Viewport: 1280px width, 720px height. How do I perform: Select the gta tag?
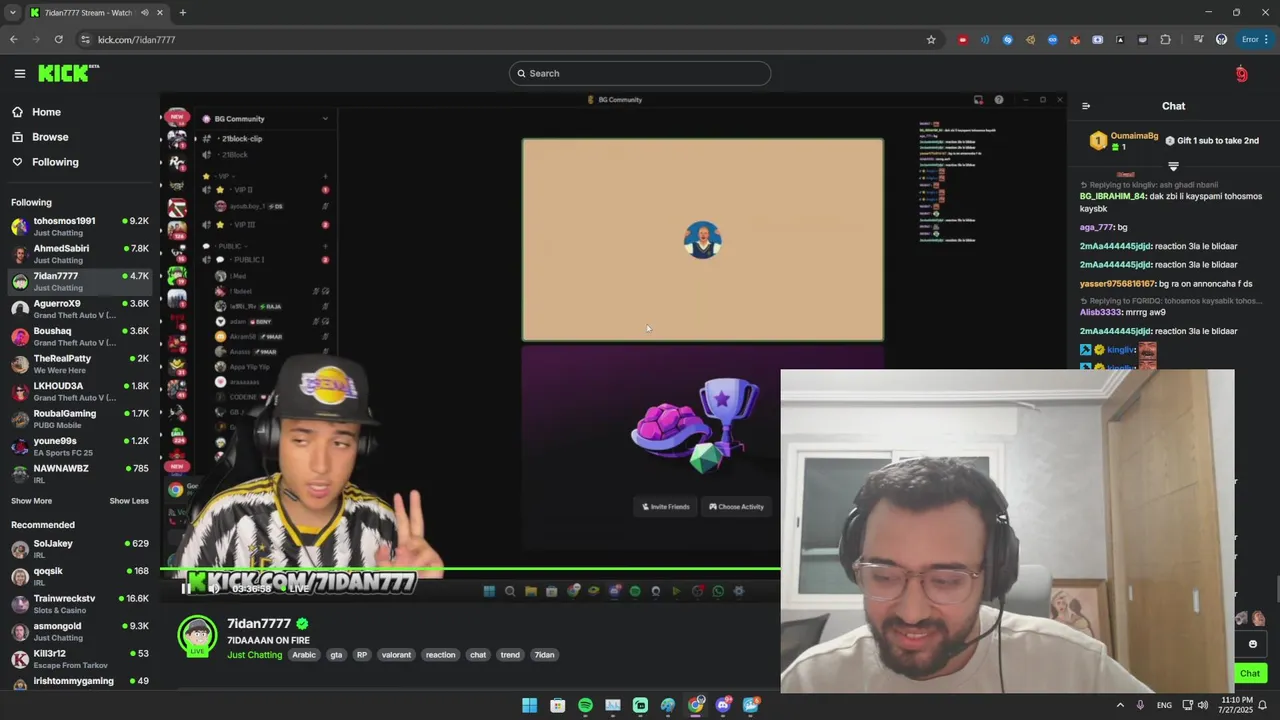[336, 655]
